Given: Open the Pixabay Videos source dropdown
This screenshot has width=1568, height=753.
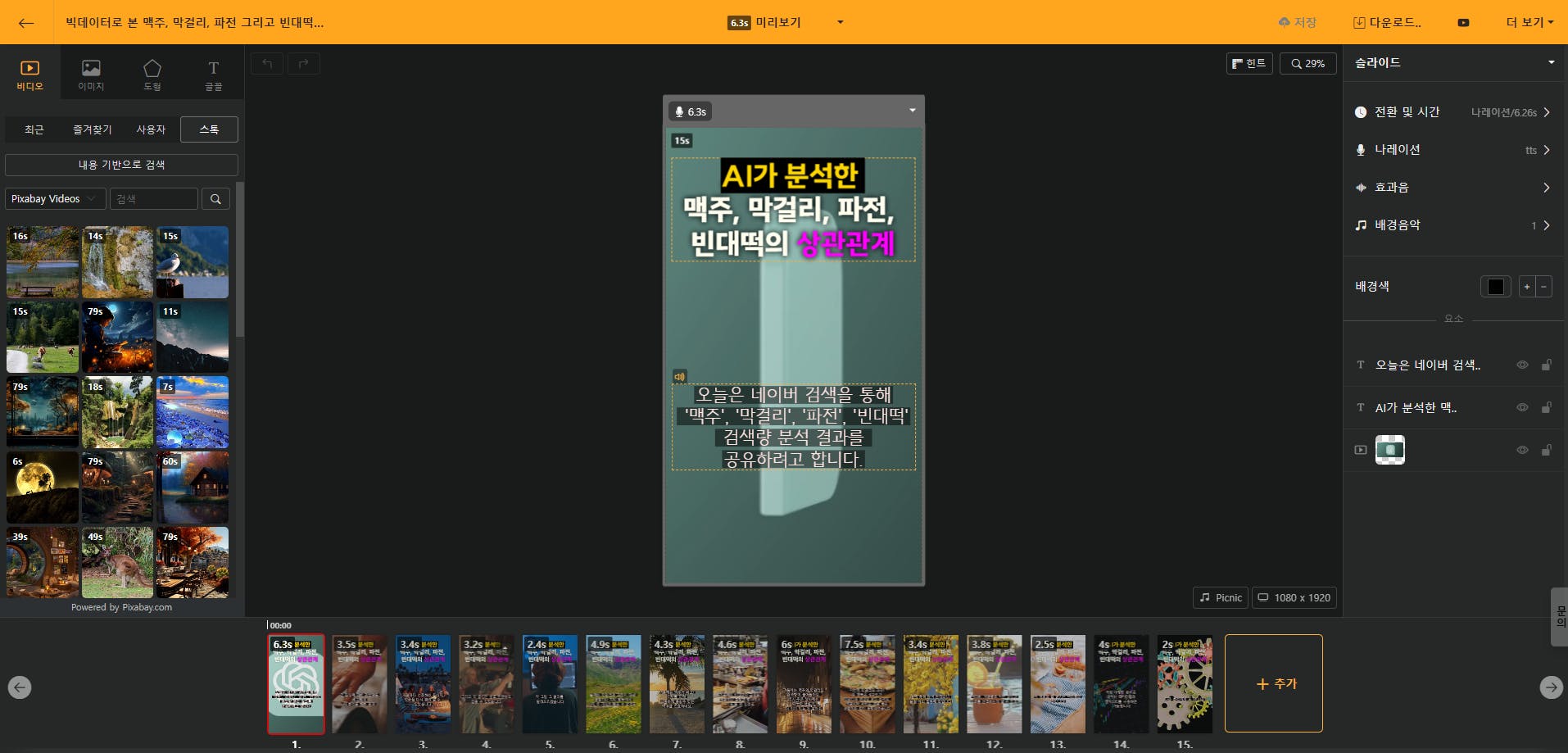Looking at the screenshot, I should point(56,199).
